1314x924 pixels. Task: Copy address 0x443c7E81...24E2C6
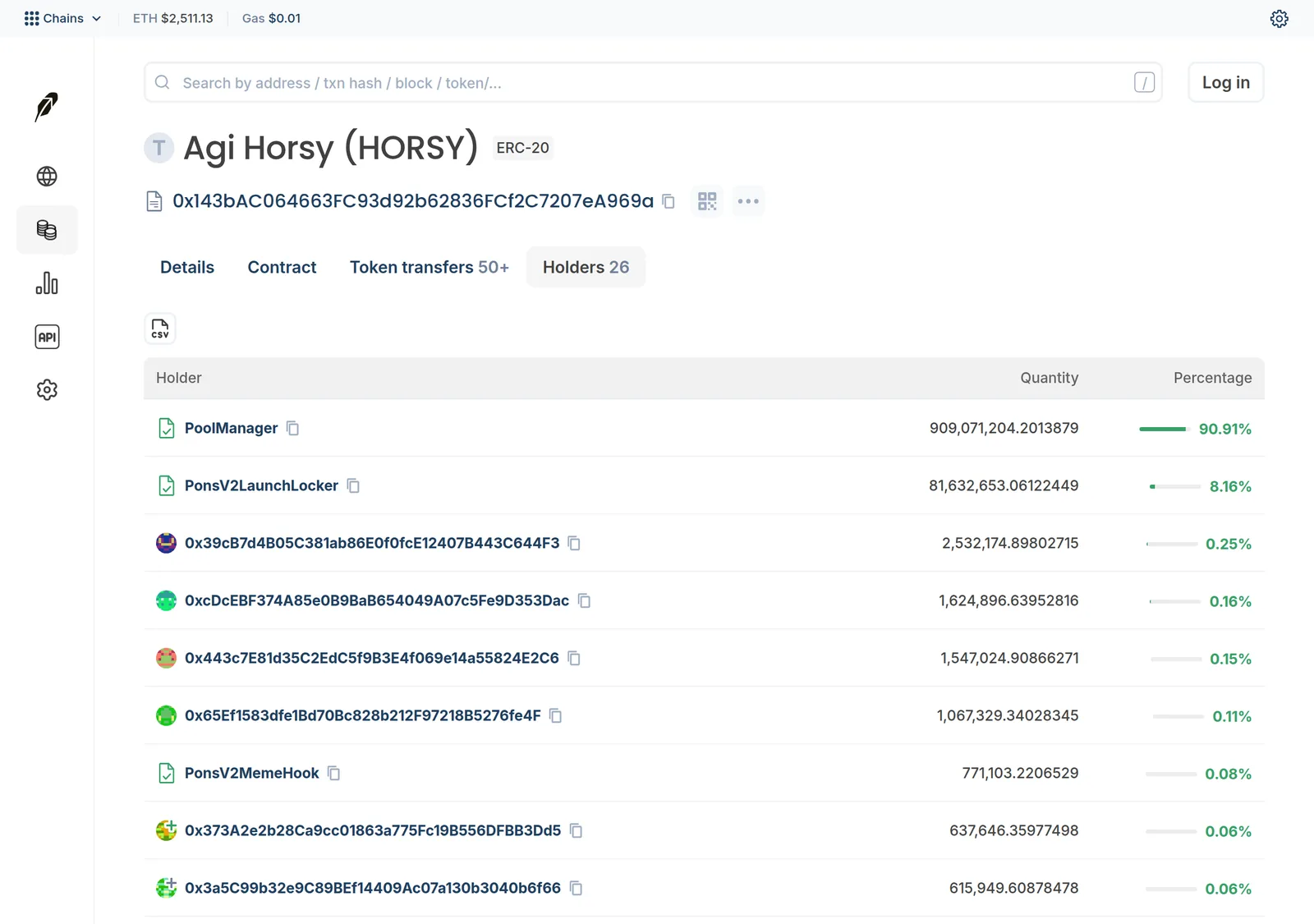click(x=574, y=658)
